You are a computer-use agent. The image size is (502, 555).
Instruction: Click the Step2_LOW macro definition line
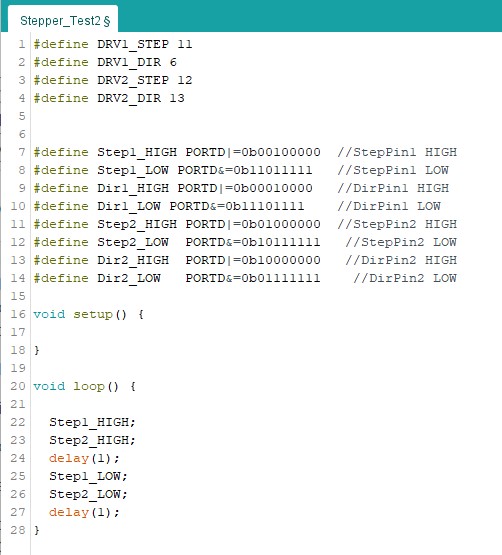pos(177,242)
